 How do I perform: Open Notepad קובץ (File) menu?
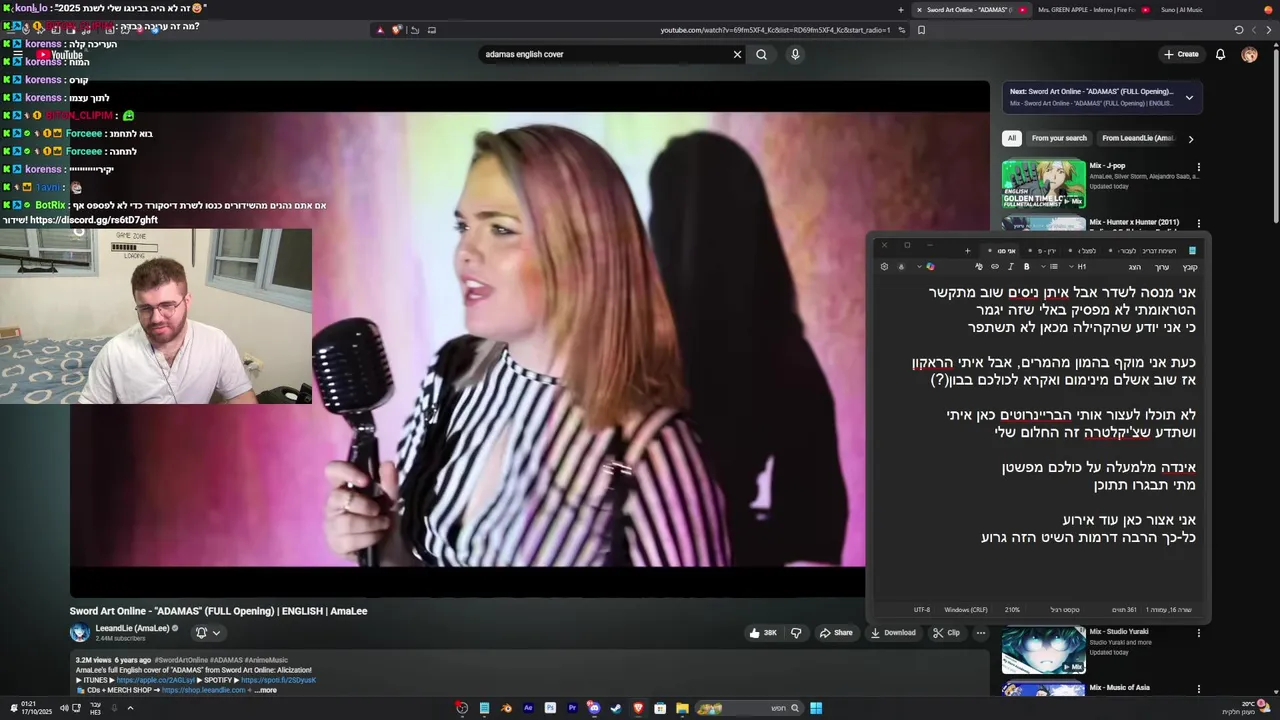coord(1190,267)
